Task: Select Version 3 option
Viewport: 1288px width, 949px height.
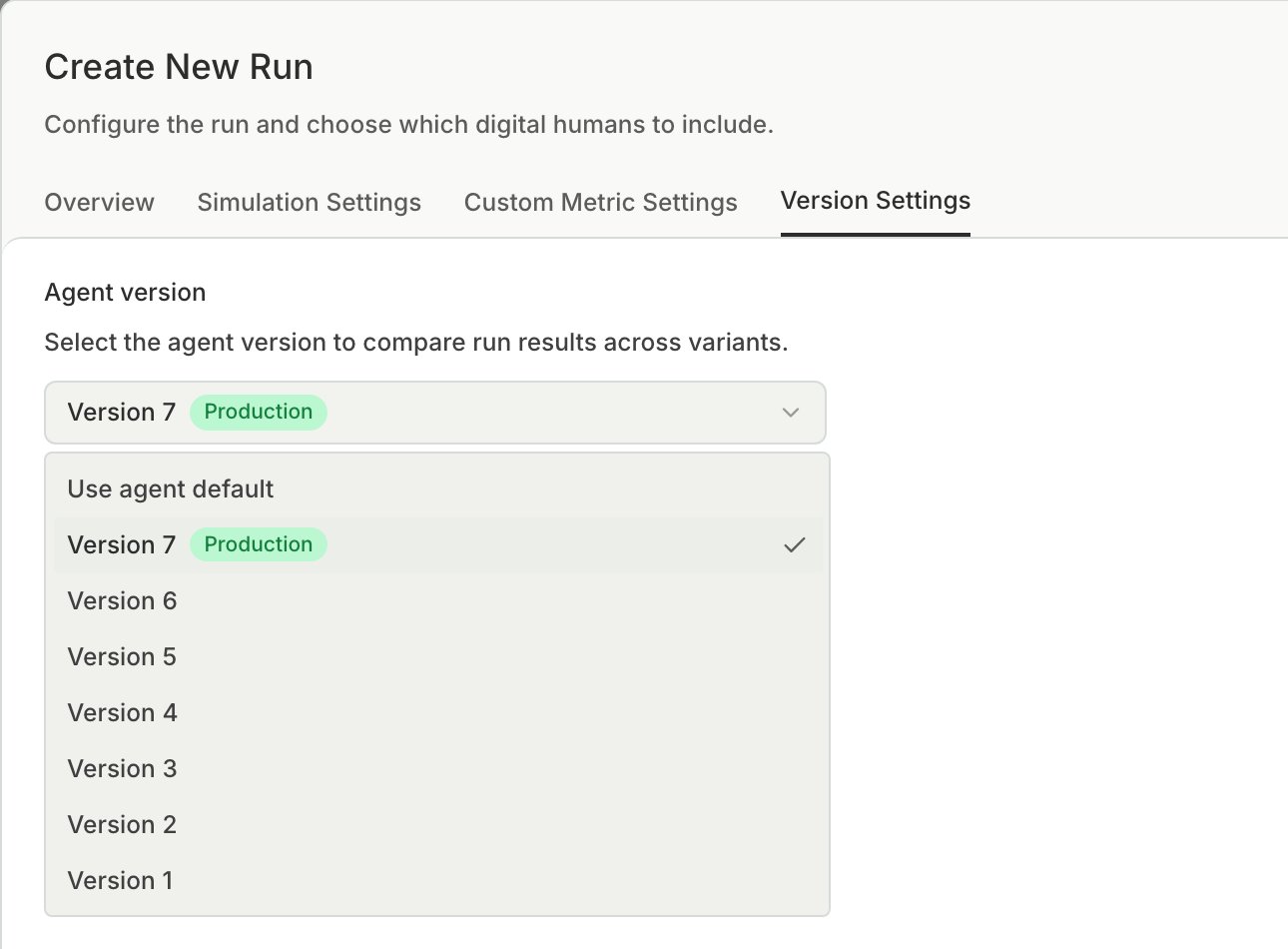Action: point(437,768)
